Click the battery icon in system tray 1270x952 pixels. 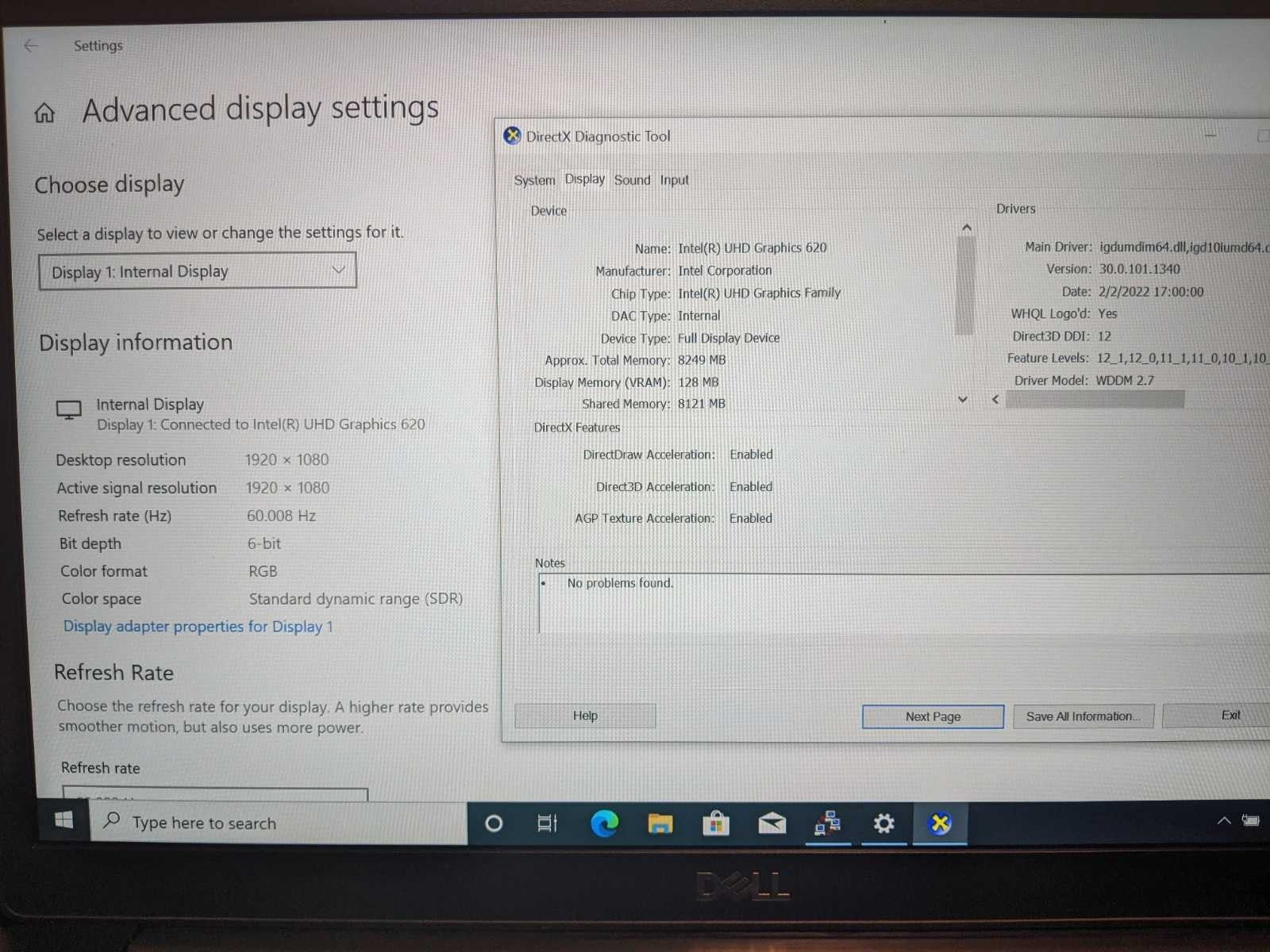(1251, 820)
